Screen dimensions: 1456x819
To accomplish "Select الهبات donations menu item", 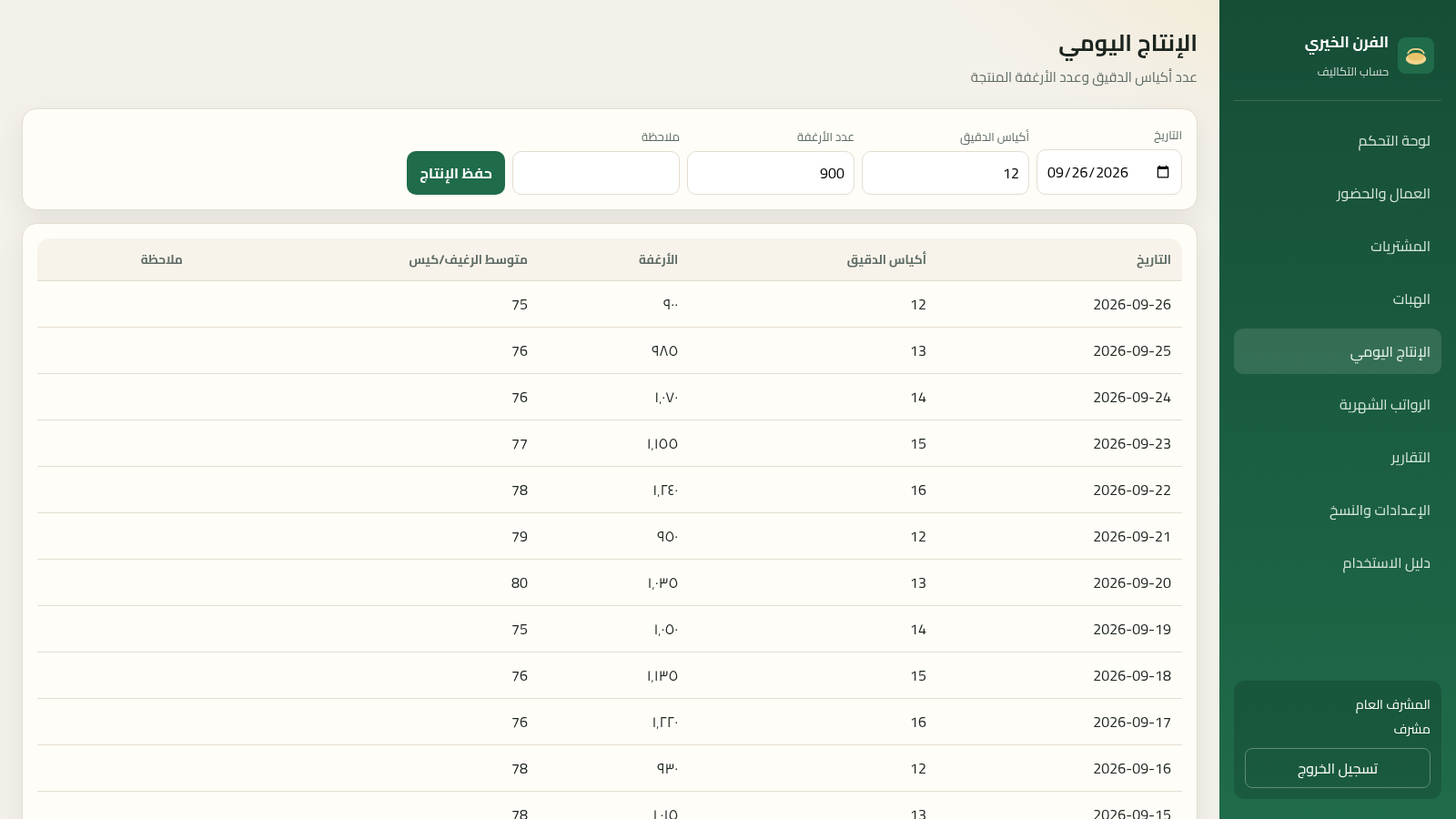I will [1338, 298].
